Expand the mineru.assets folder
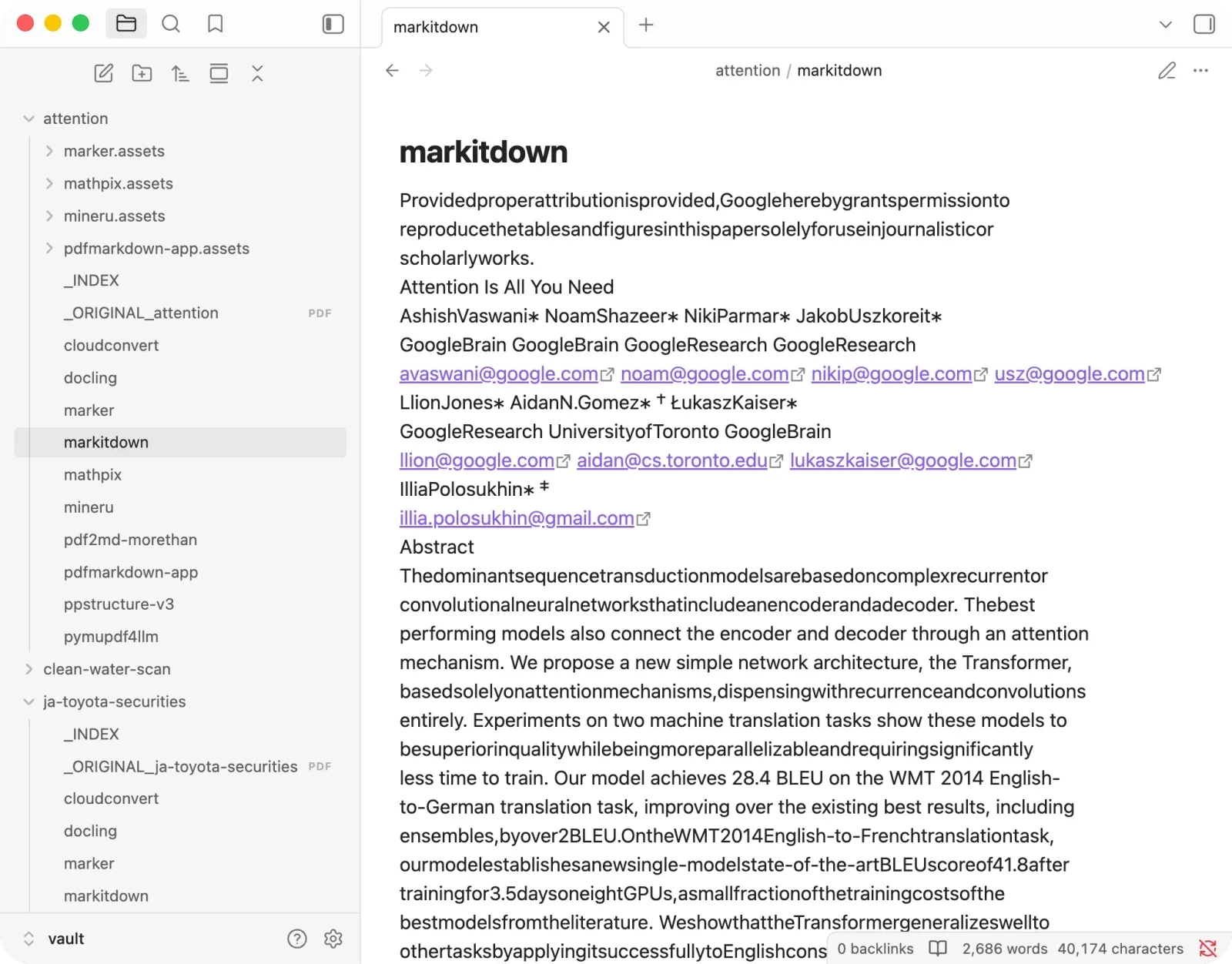 (x=49, y=216)
